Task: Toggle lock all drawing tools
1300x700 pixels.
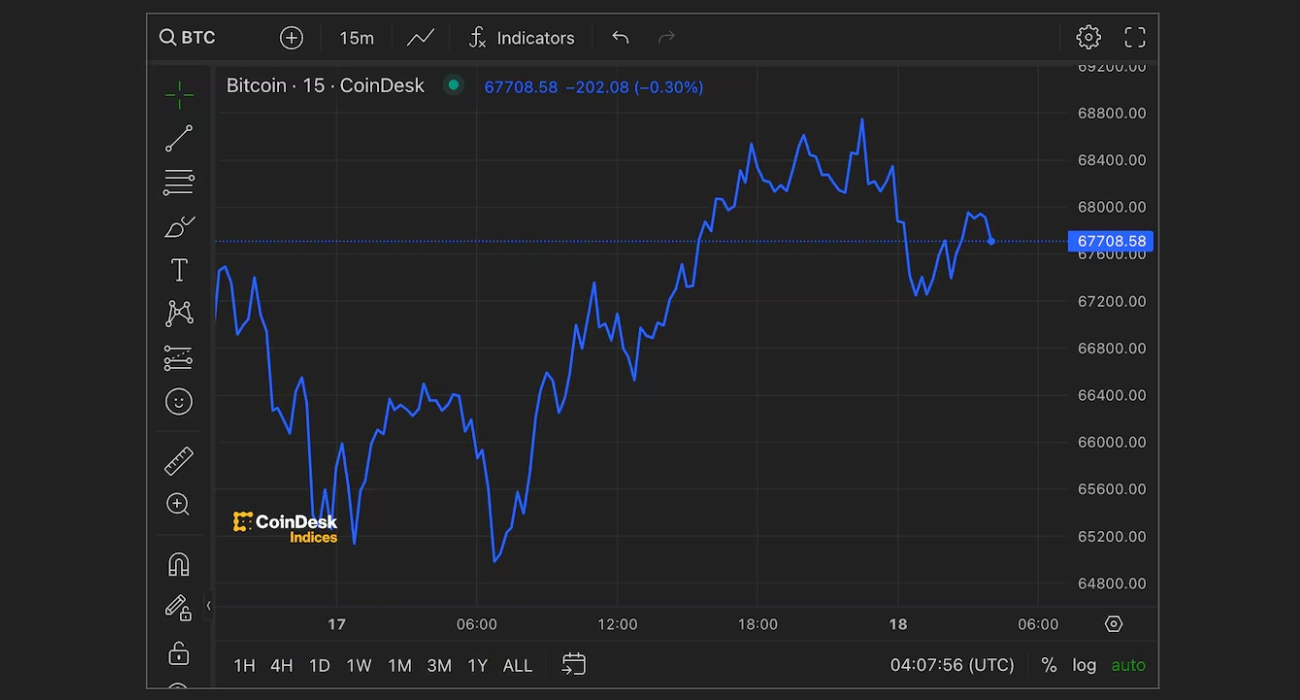Action: pyautogui.click(x=179, y=653)
